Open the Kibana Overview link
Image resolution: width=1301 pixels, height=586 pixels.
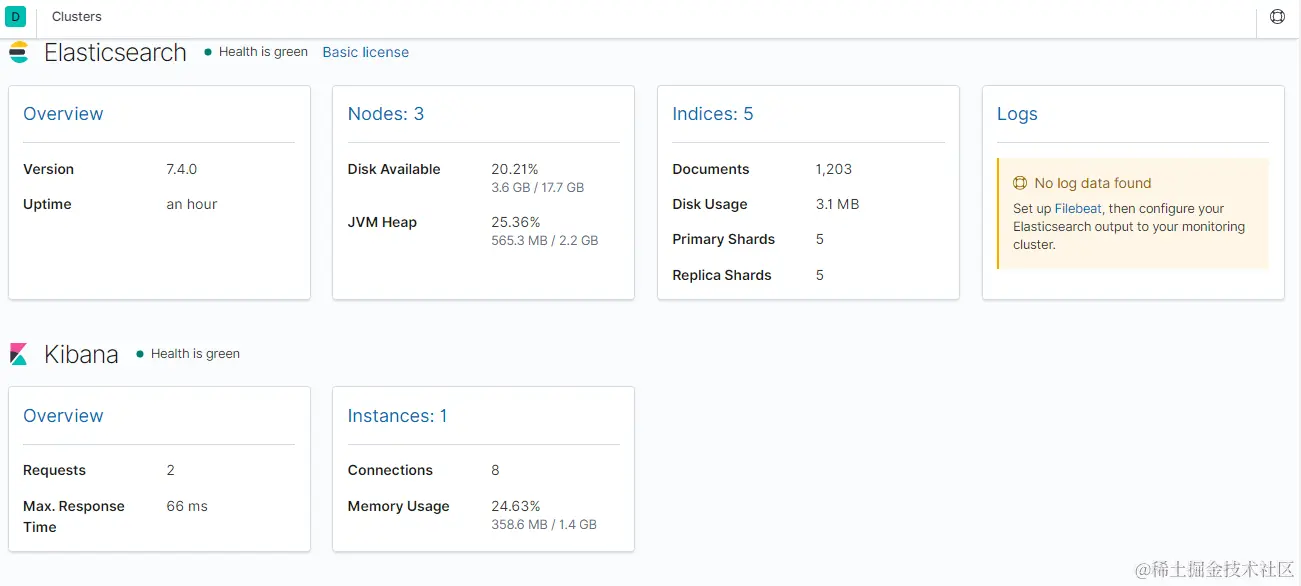[63, 416]
